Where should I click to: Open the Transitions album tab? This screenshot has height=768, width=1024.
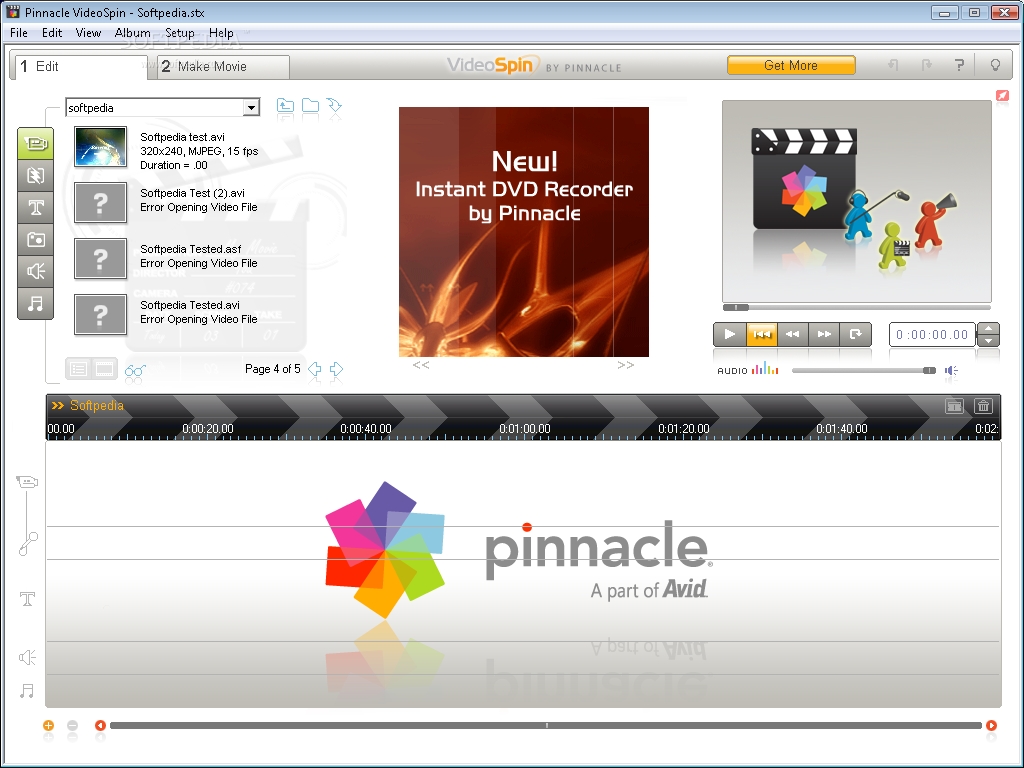[35, 175]
